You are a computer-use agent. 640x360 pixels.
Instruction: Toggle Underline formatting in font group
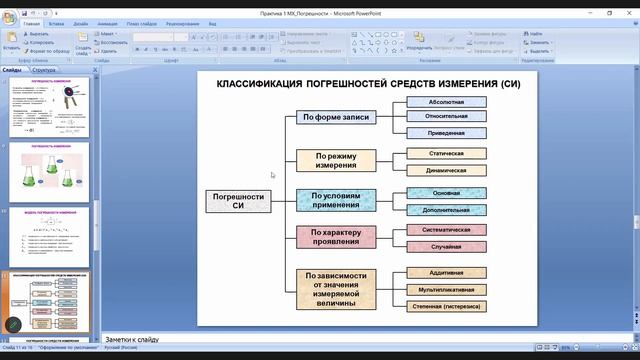(155, 49)
